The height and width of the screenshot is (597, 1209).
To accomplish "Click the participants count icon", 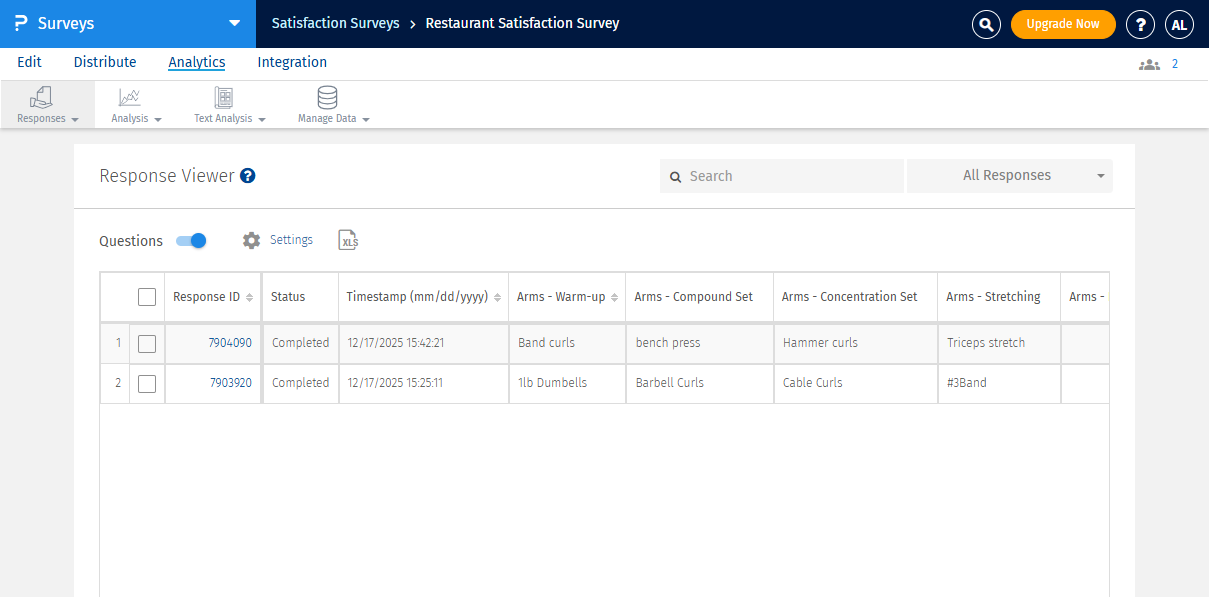I will click(x=1149, y=63).
